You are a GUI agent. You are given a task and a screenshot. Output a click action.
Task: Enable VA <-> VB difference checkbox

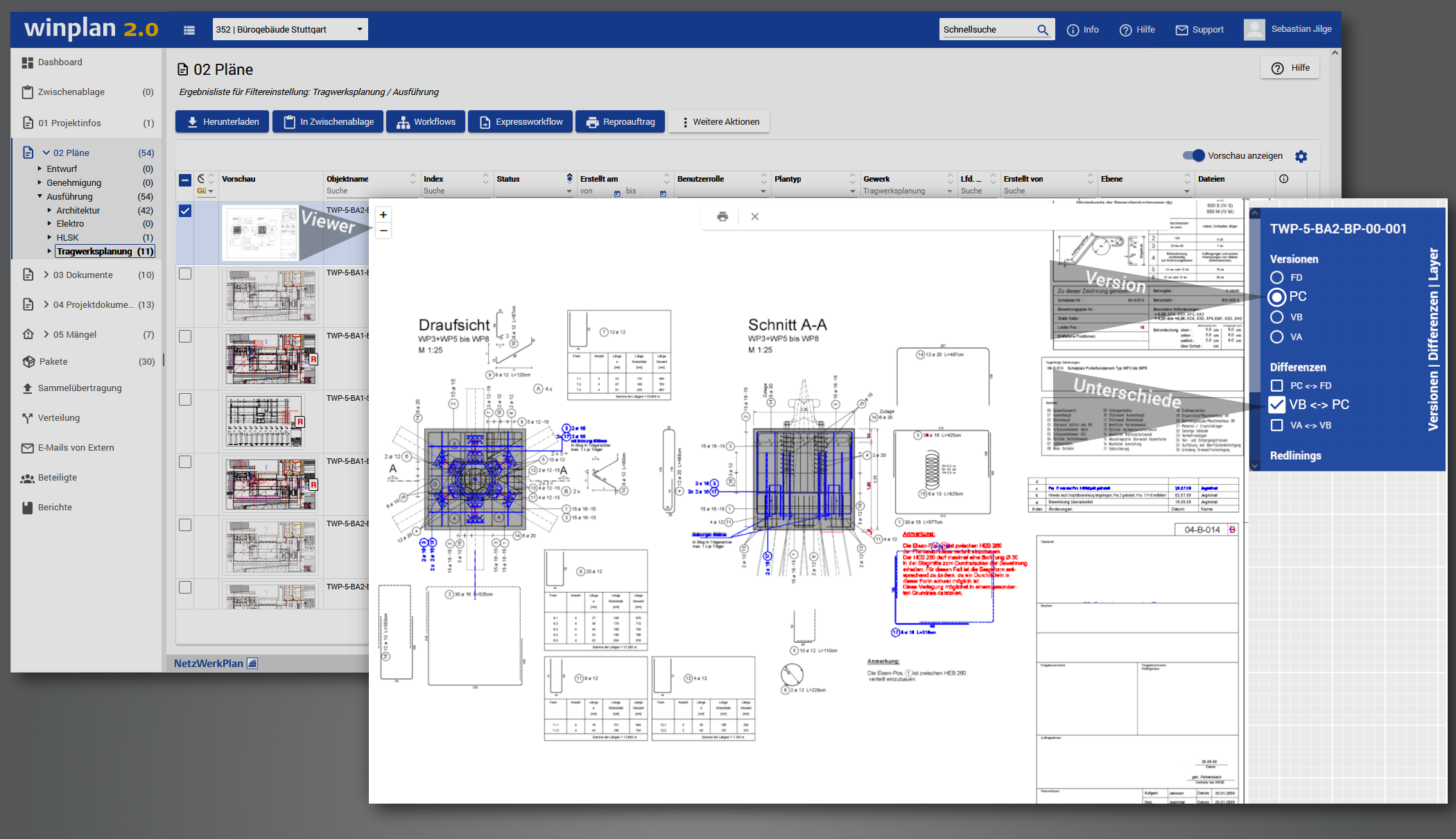(x=1276, y=425)
